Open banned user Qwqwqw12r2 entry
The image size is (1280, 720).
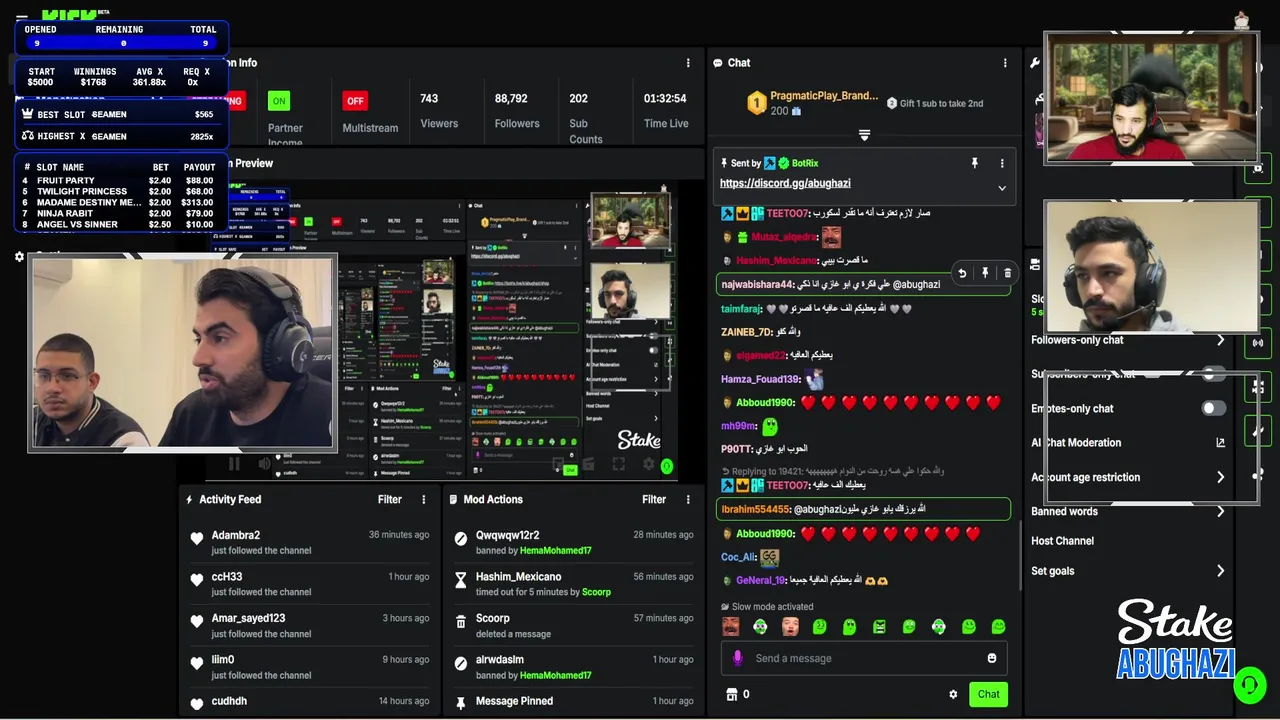tap(574, 542)
